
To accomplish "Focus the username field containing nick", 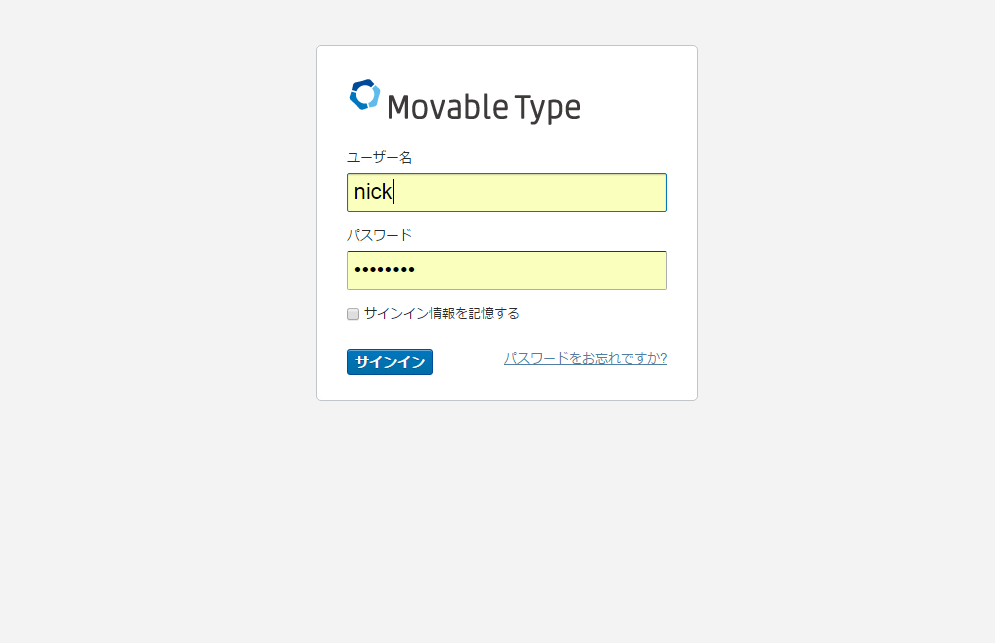I will (507, 192).
